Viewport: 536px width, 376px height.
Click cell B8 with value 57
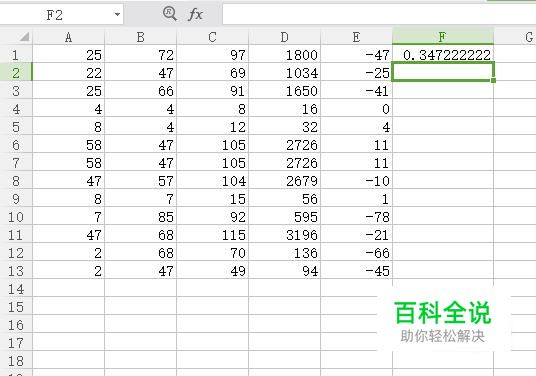(x=140, y=180)
